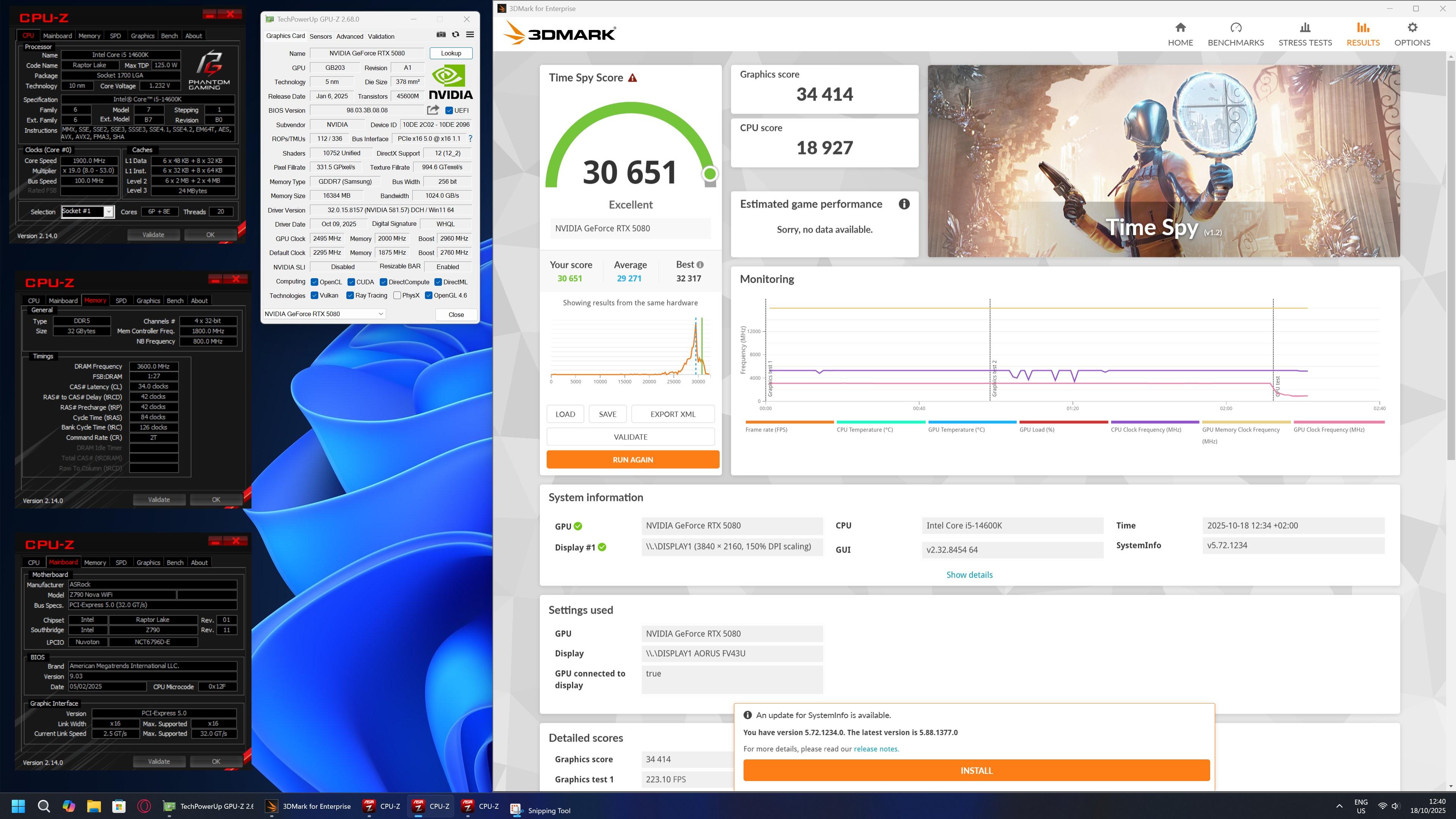
Task: Click the Show details link
Action: tap(969, 575)
